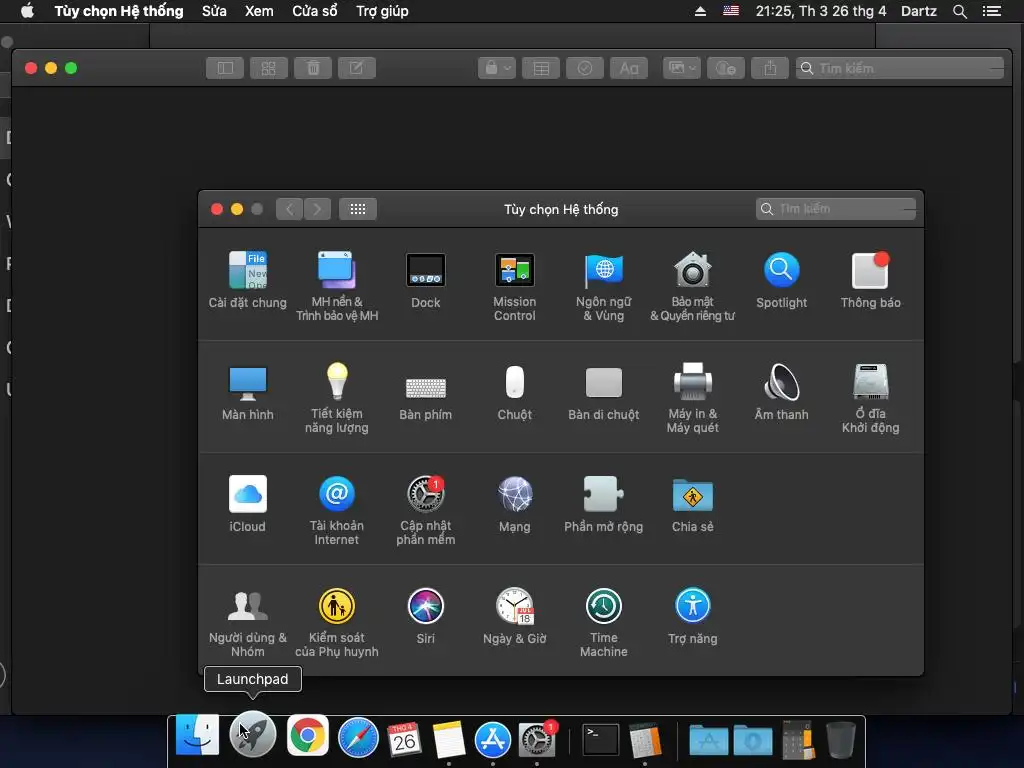1024x768 pixels.
Task: Focus the background window Tìm kiếm field
Action: 900,68
